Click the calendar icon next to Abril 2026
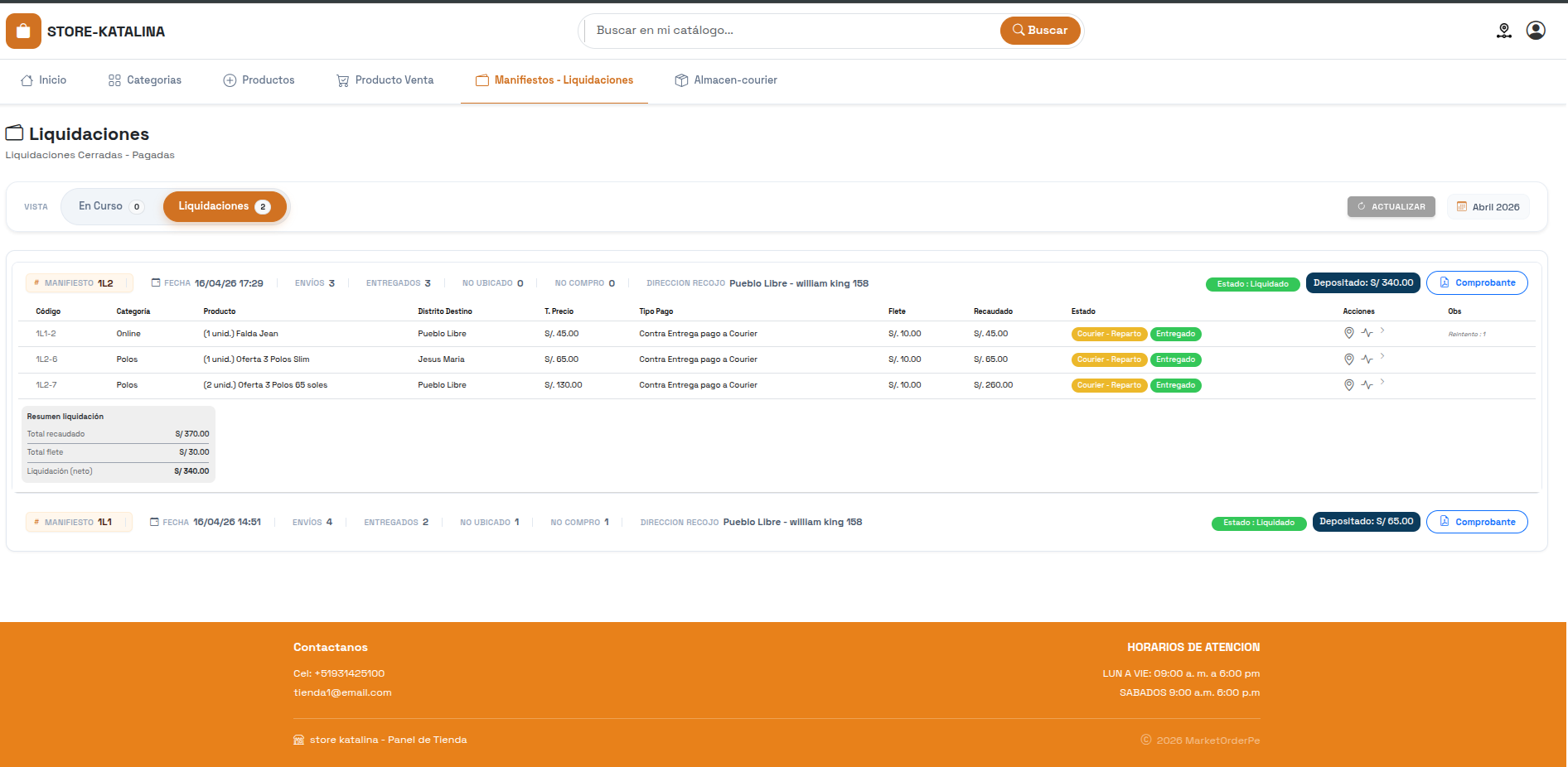Image resolution: width=1568 pixels, height=767 pixels. click(x=1461, y=206)
